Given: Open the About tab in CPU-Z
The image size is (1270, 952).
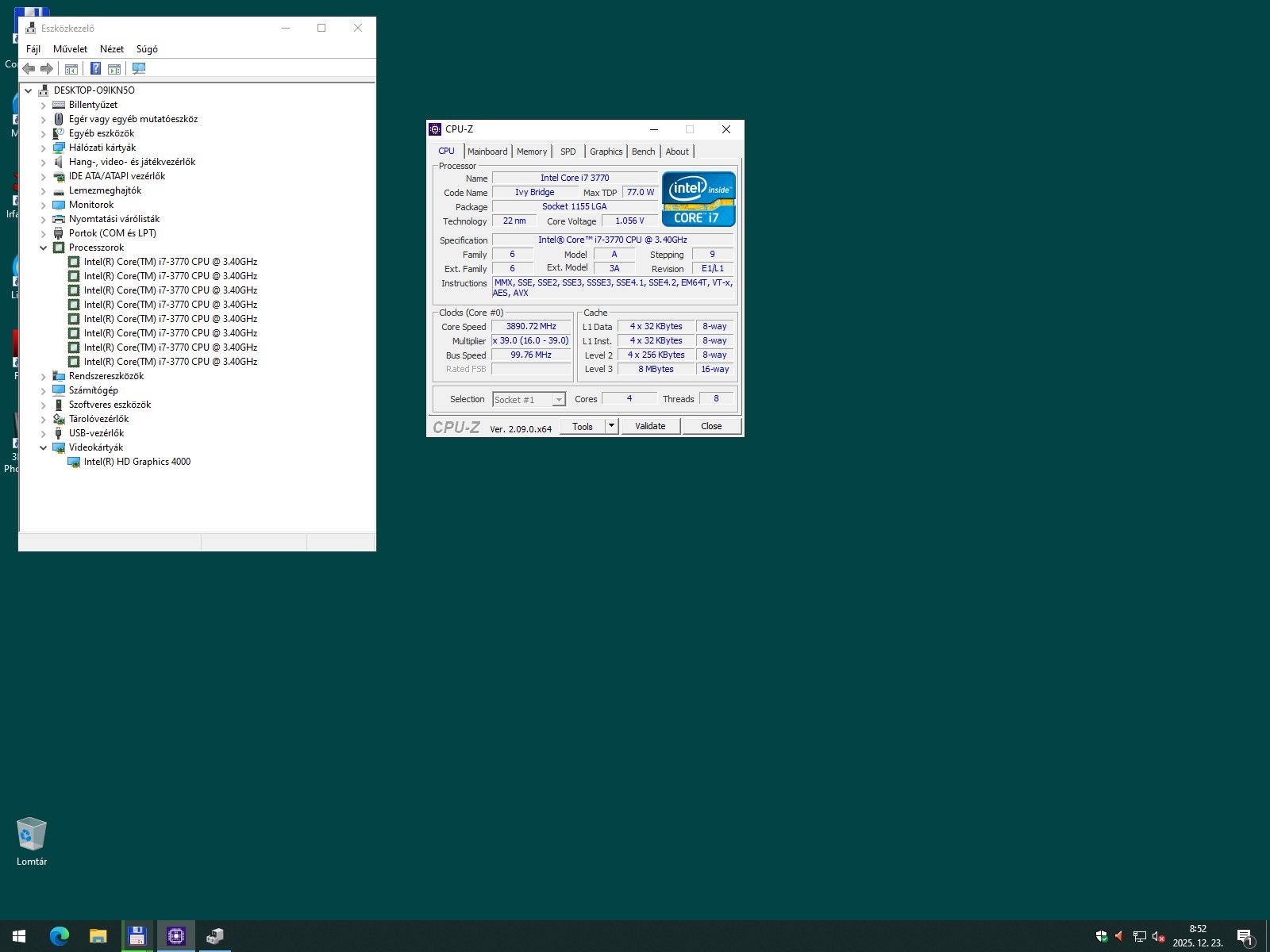Looking at the screenshot, I should [677, 152].
